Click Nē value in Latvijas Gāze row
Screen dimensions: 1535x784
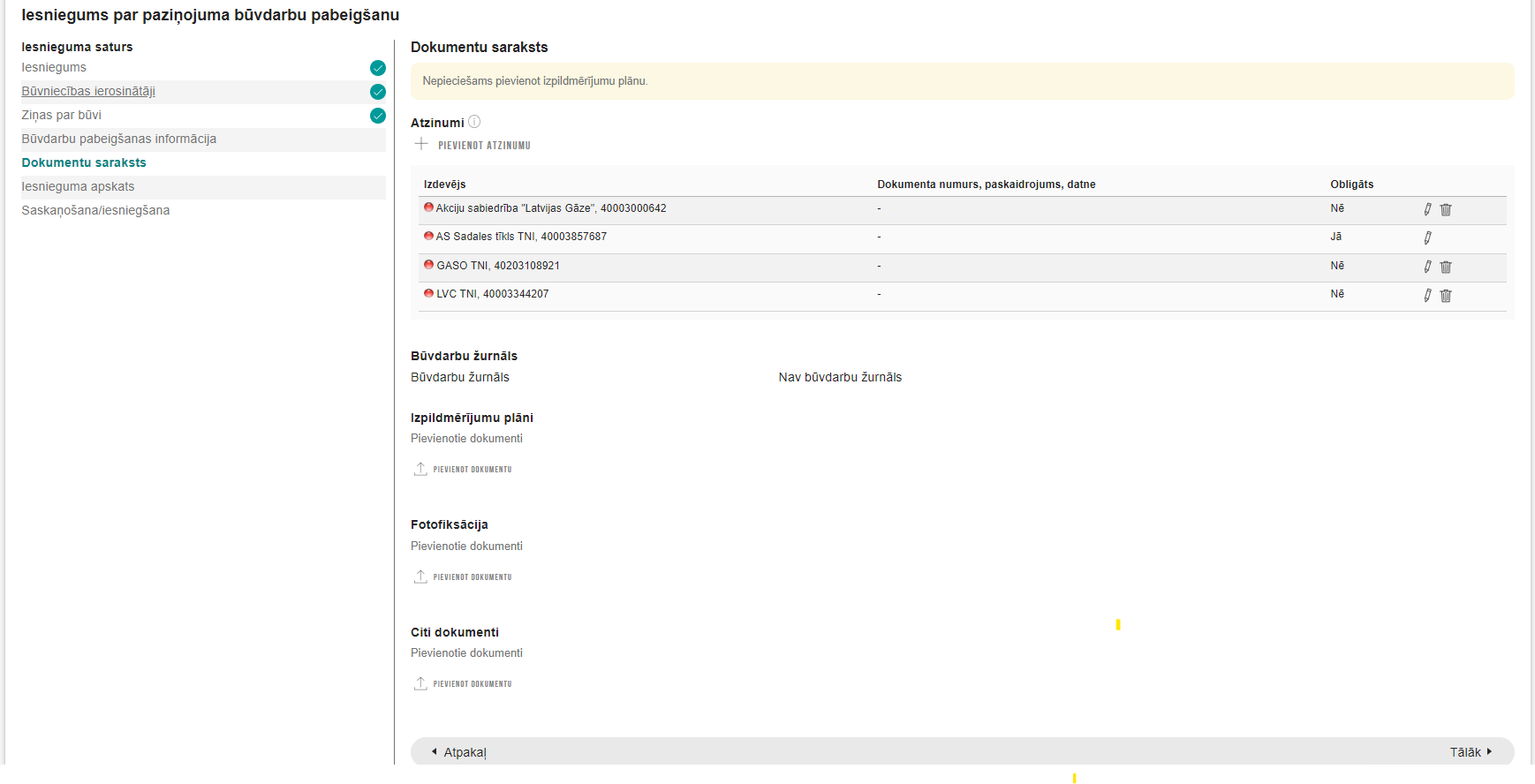[1337, 208]
